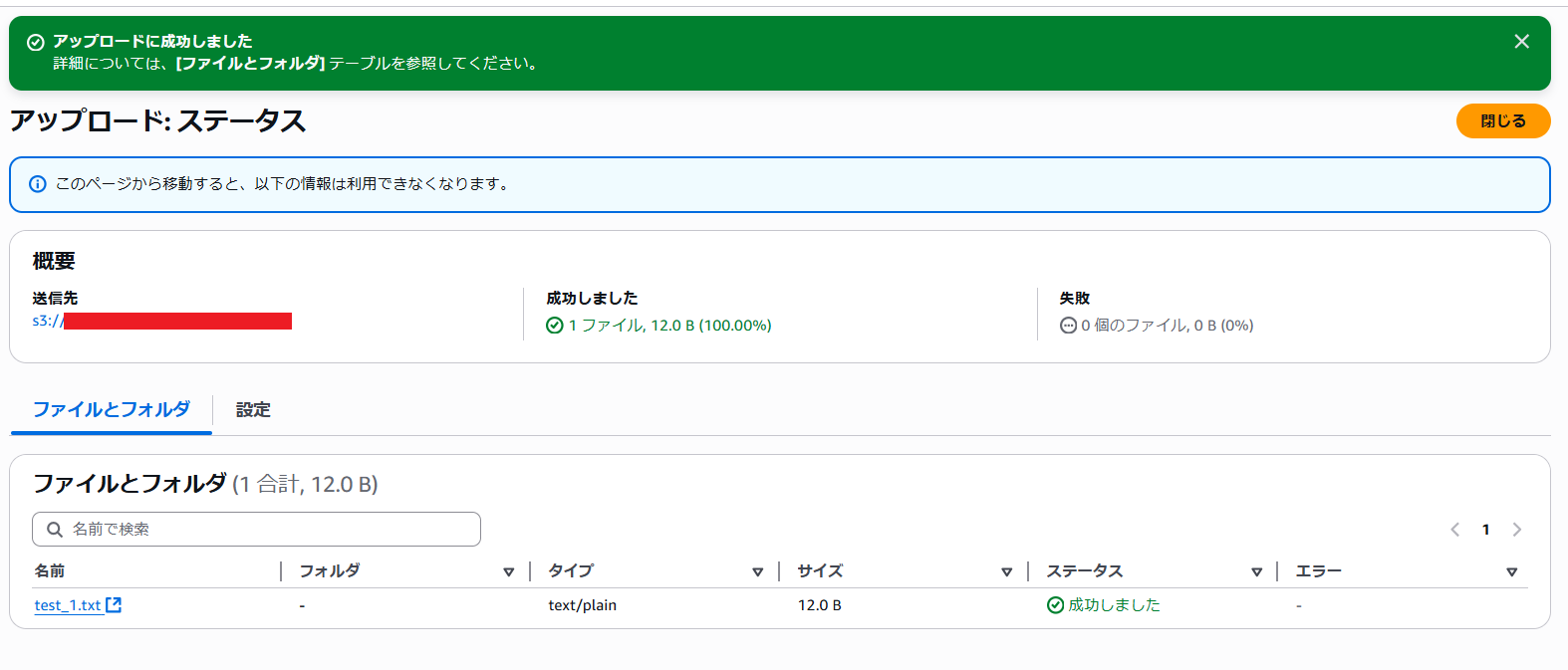Click 成功しました status text in table row
Image resolution: width=1568 pixels, height=670 pixels.
pos(1114,604)
